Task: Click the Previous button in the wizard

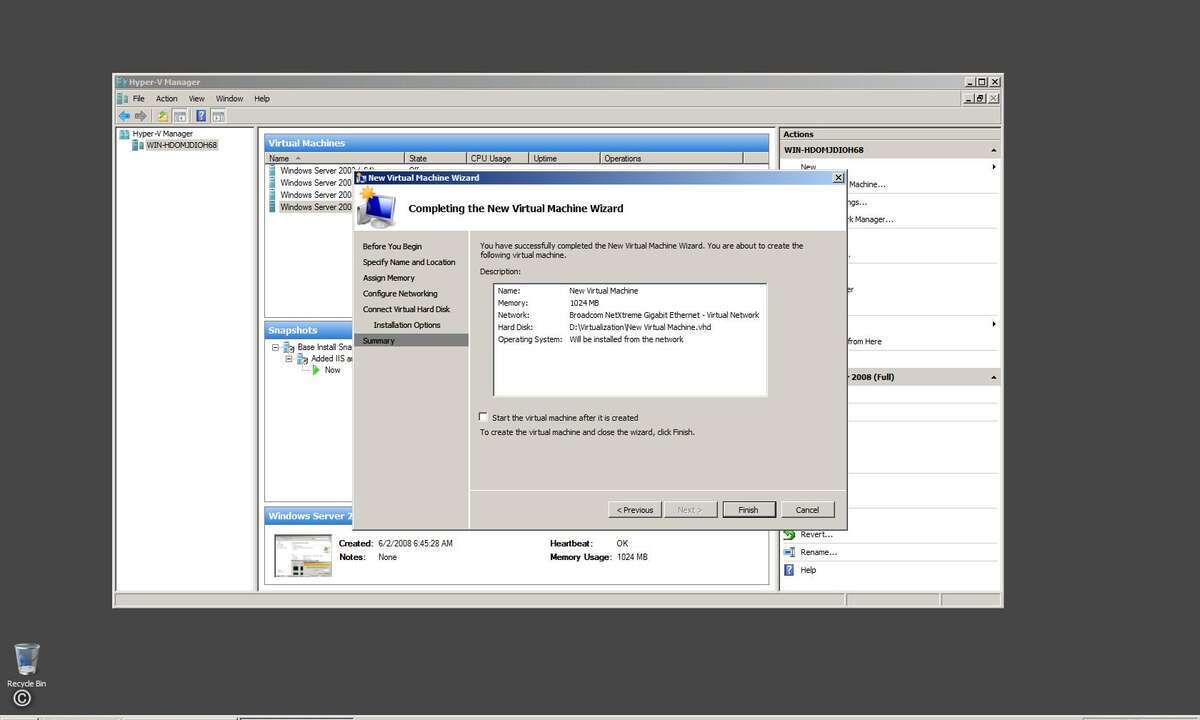Action: pos(635,510)
